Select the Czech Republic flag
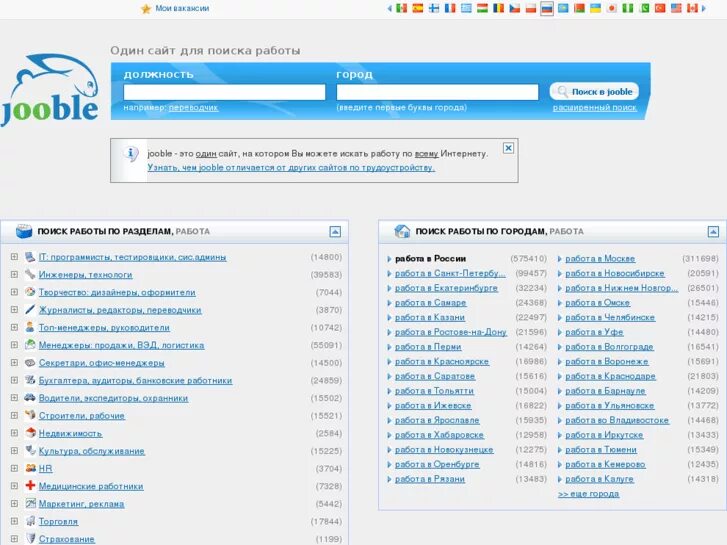This screenshot has height=545, width=727. [515, 8]
